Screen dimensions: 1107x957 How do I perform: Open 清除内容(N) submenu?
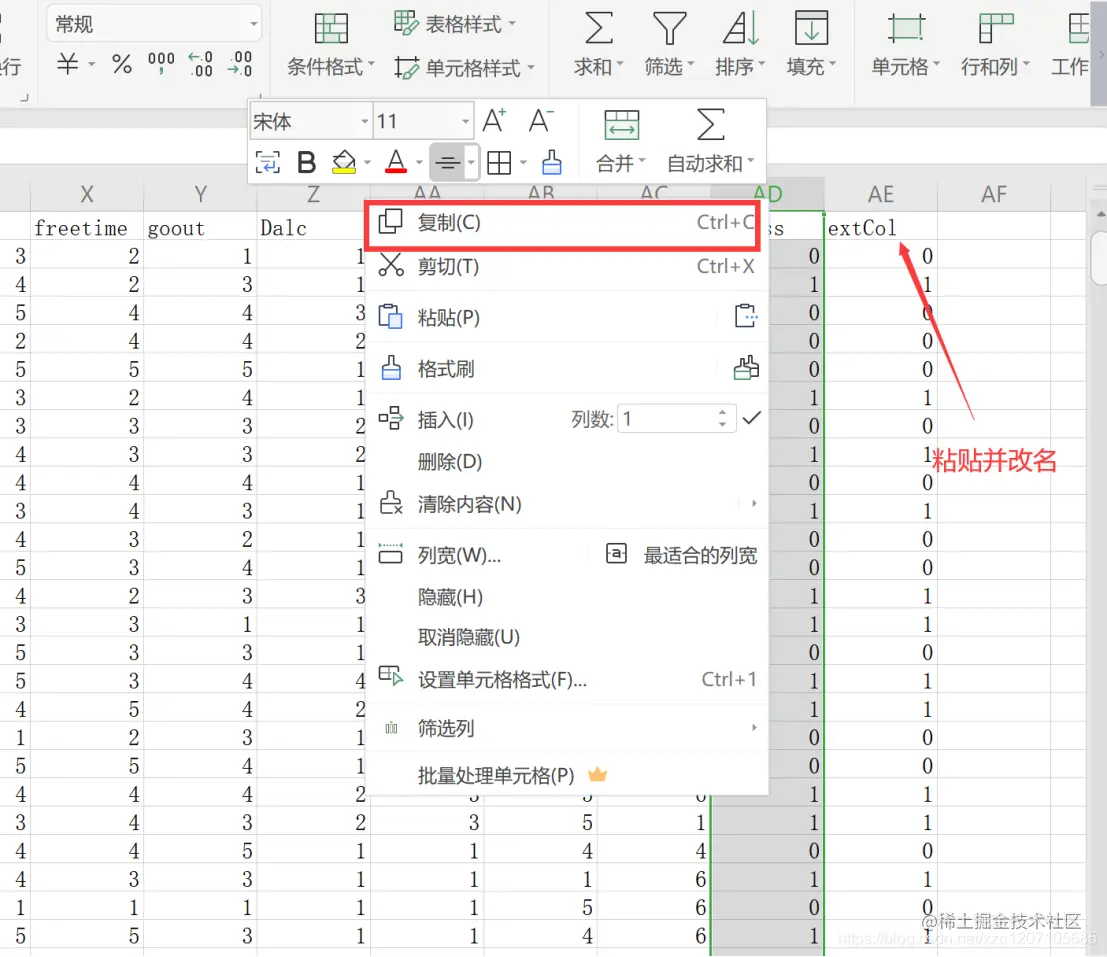(x=566, y=504)
